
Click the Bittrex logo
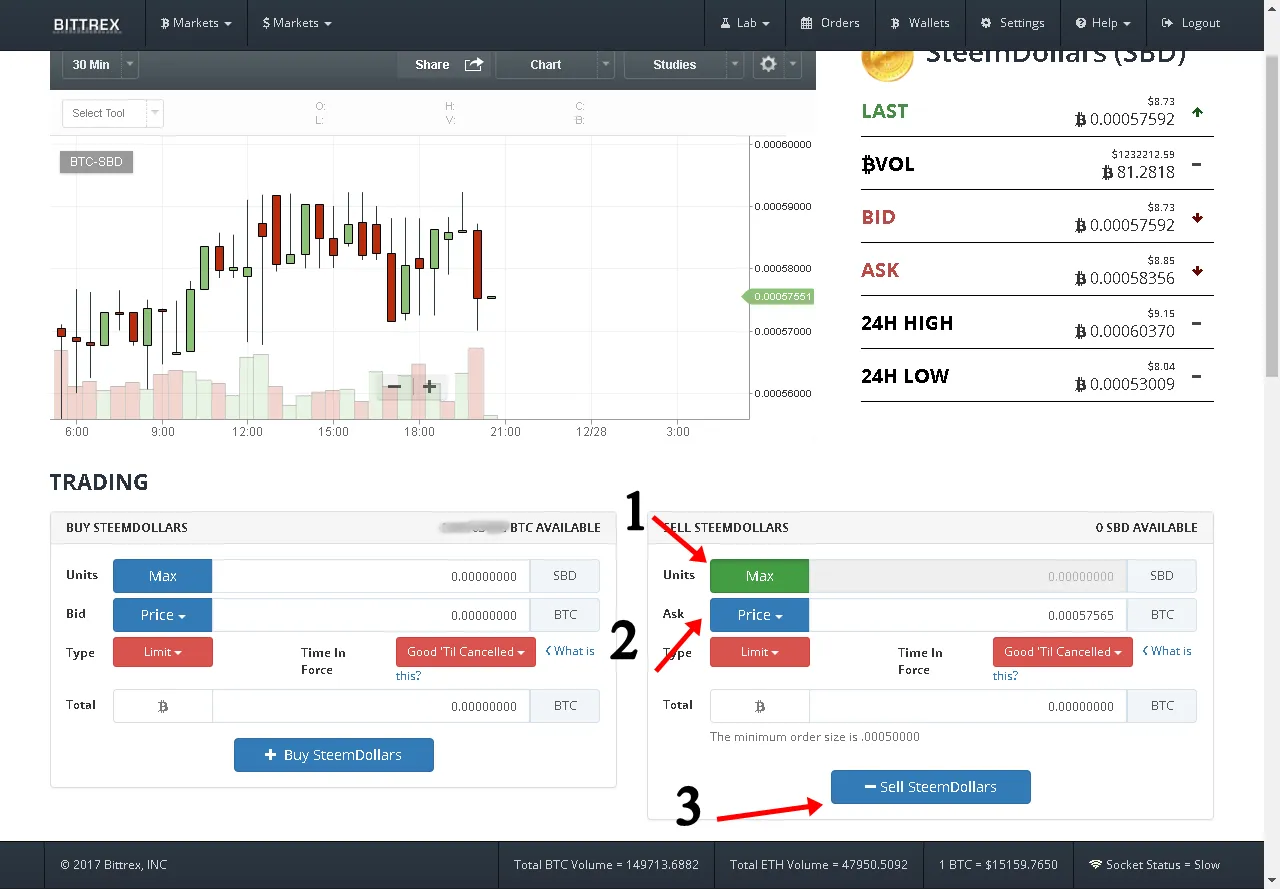(x=88, y=23)
